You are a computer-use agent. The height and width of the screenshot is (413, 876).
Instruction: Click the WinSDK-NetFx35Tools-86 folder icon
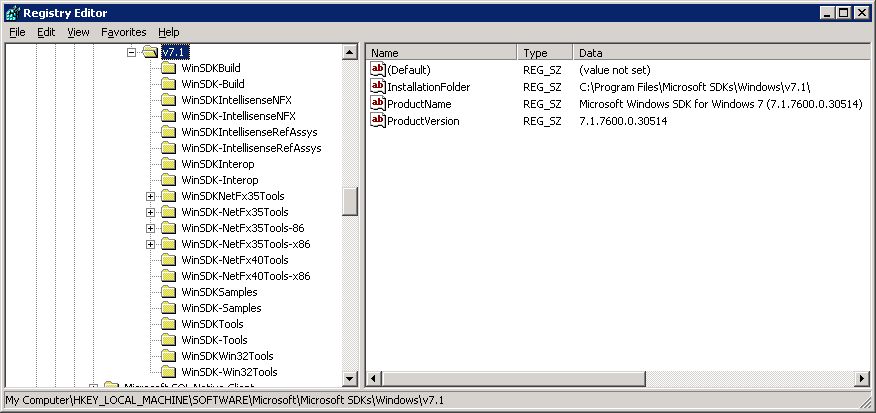pyautogui.click(x=168, y=228)
